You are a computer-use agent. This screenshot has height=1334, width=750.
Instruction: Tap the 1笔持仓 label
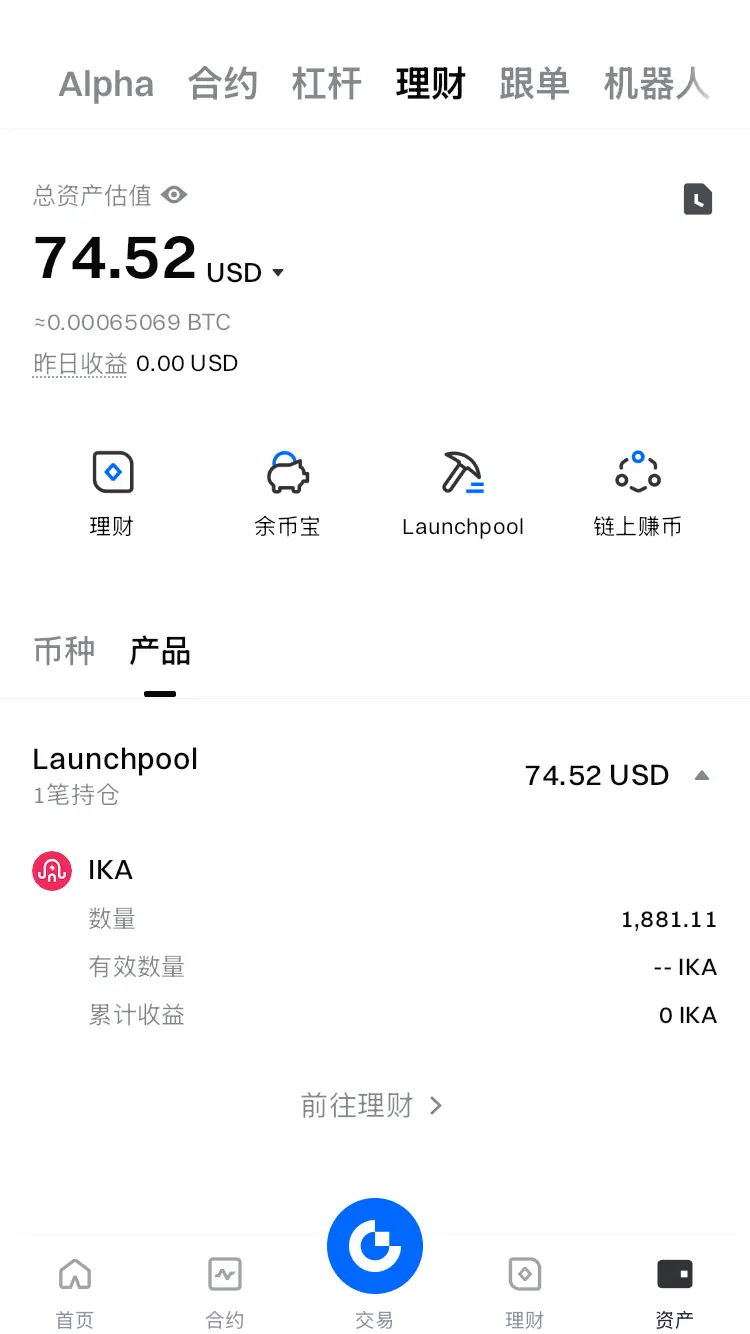76,795
